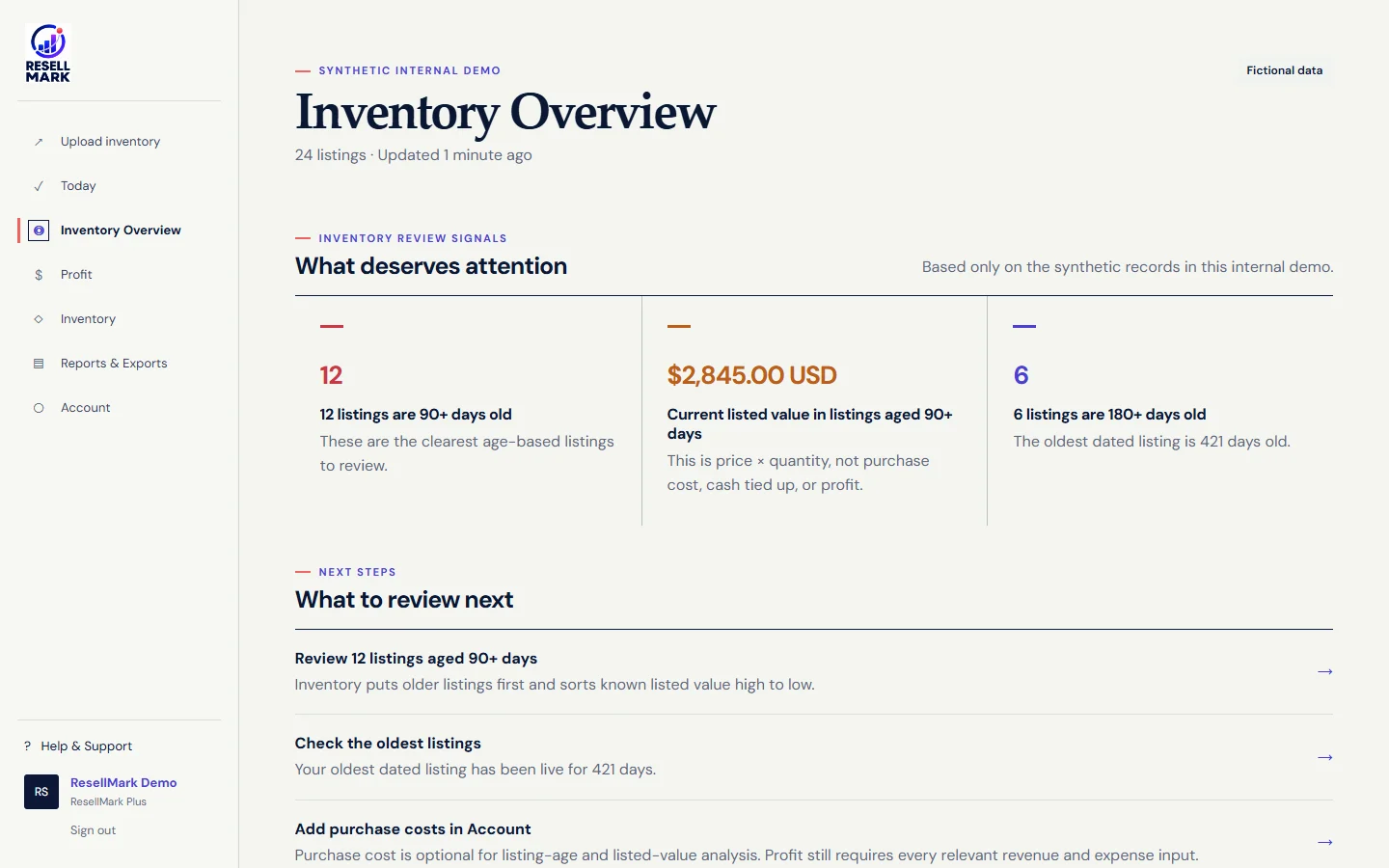Click the What deserves attention heading
Screen dimensions: 1389x868
click(431, 266)
